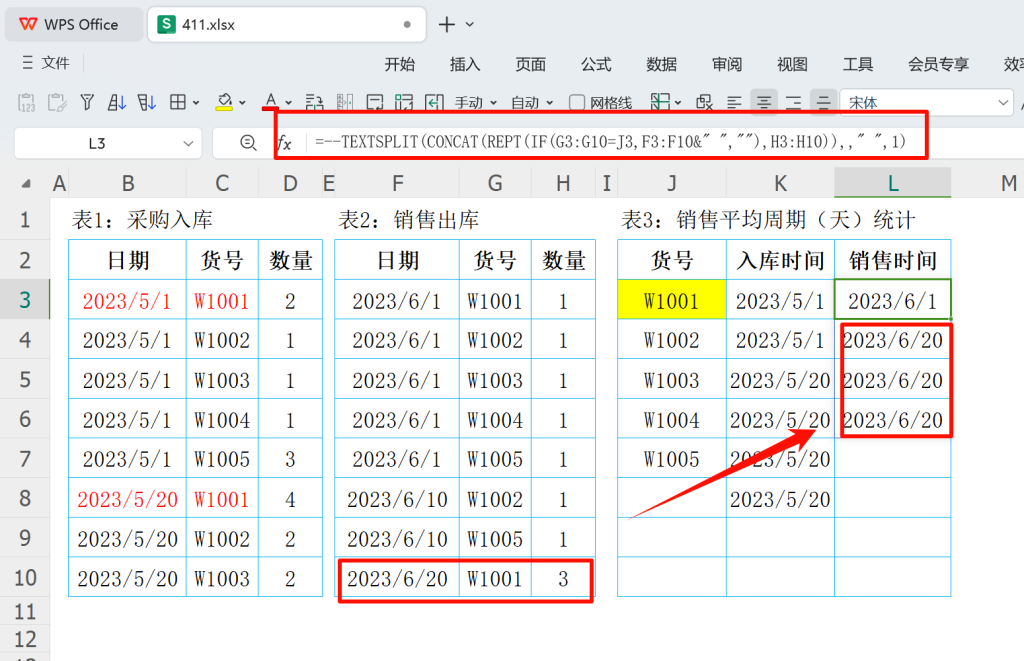
Task: Open the freeze panes grid icon
Action: tap(660, 102)
